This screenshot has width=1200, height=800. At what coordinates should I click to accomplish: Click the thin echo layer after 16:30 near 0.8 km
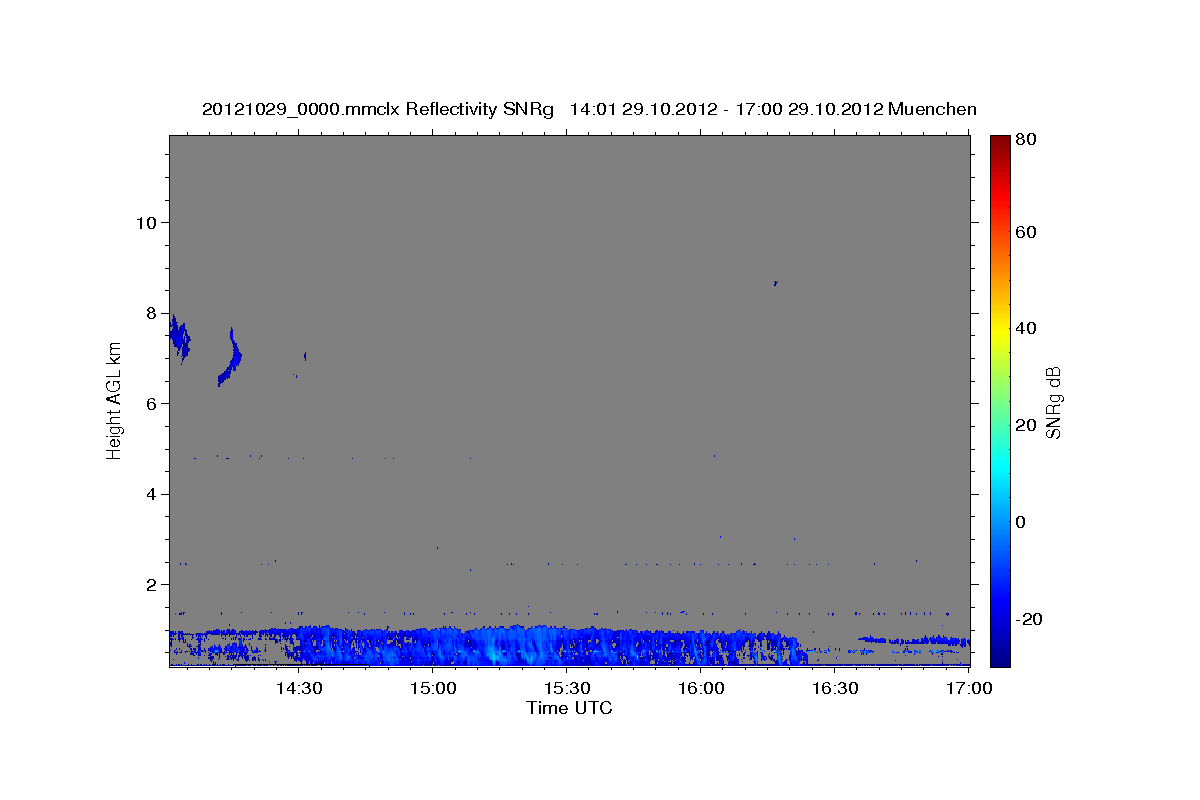point(913,640)
